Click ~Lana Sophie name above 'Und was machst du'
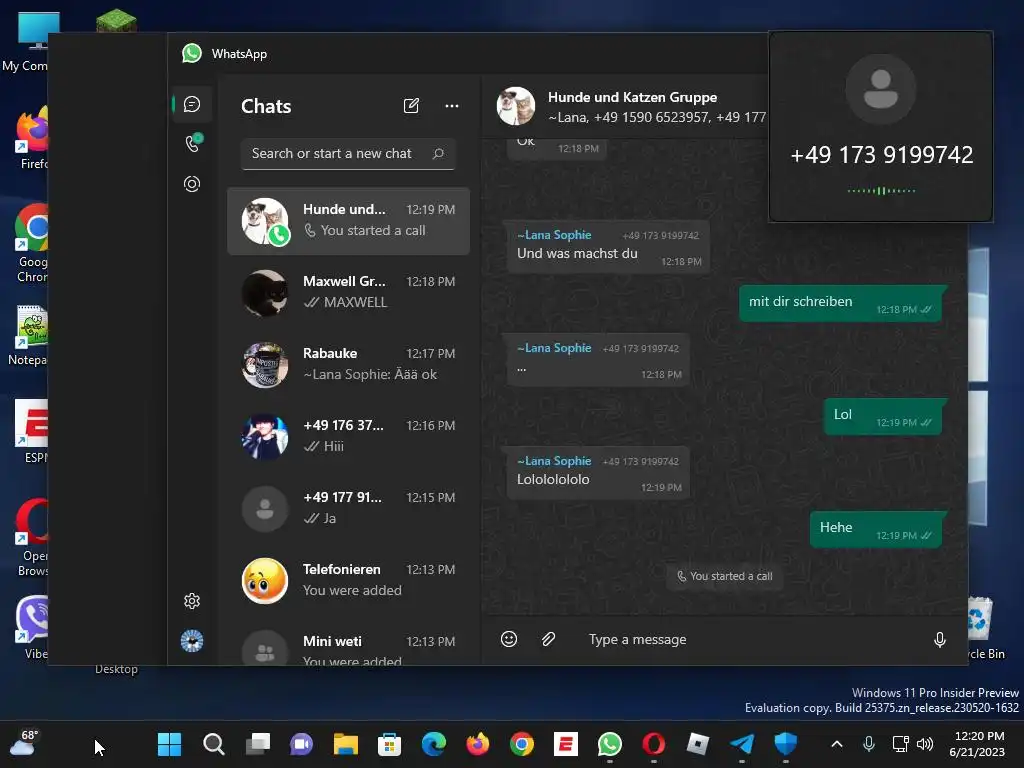The height and width of the screenshot is (768, 1024). pyautogui.click(x=554, y=235)
